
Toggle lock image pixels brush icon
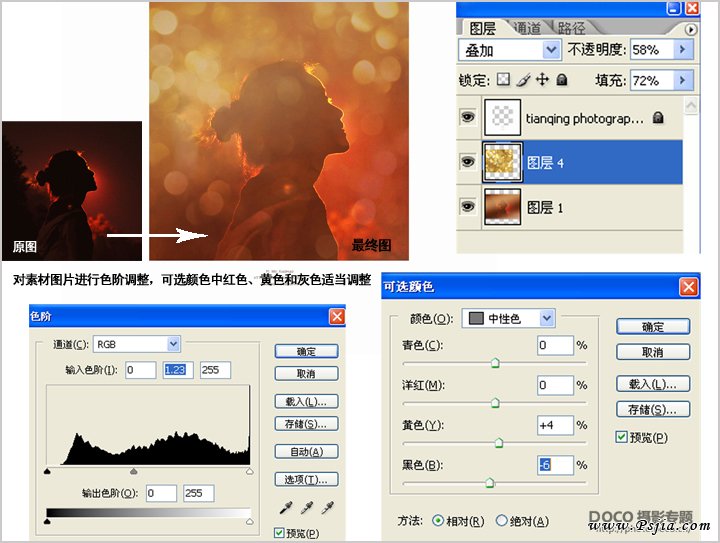tap(523, 80)
